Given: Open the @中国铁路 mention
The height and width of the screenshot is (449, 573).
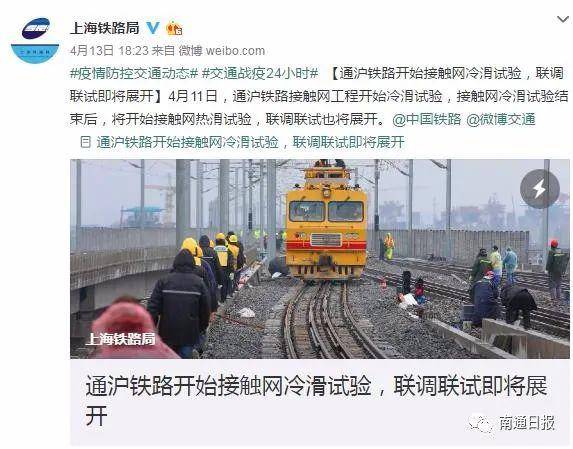Looking at the screenshot, I should coord(427,119).
